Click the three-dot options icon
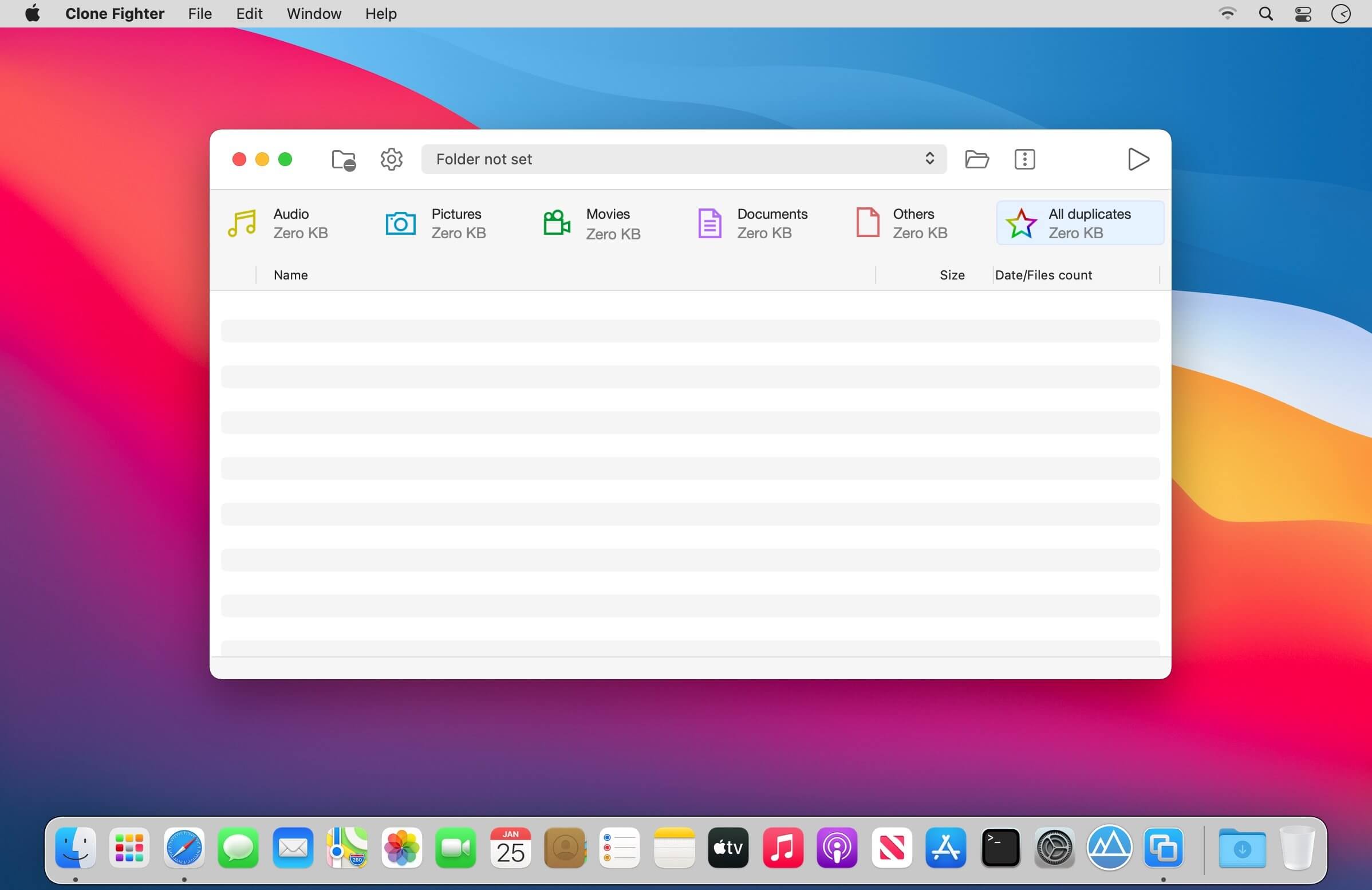The height and width of the screenshot is (890, 1372). pyautogui.click(x=1024, y=159)
